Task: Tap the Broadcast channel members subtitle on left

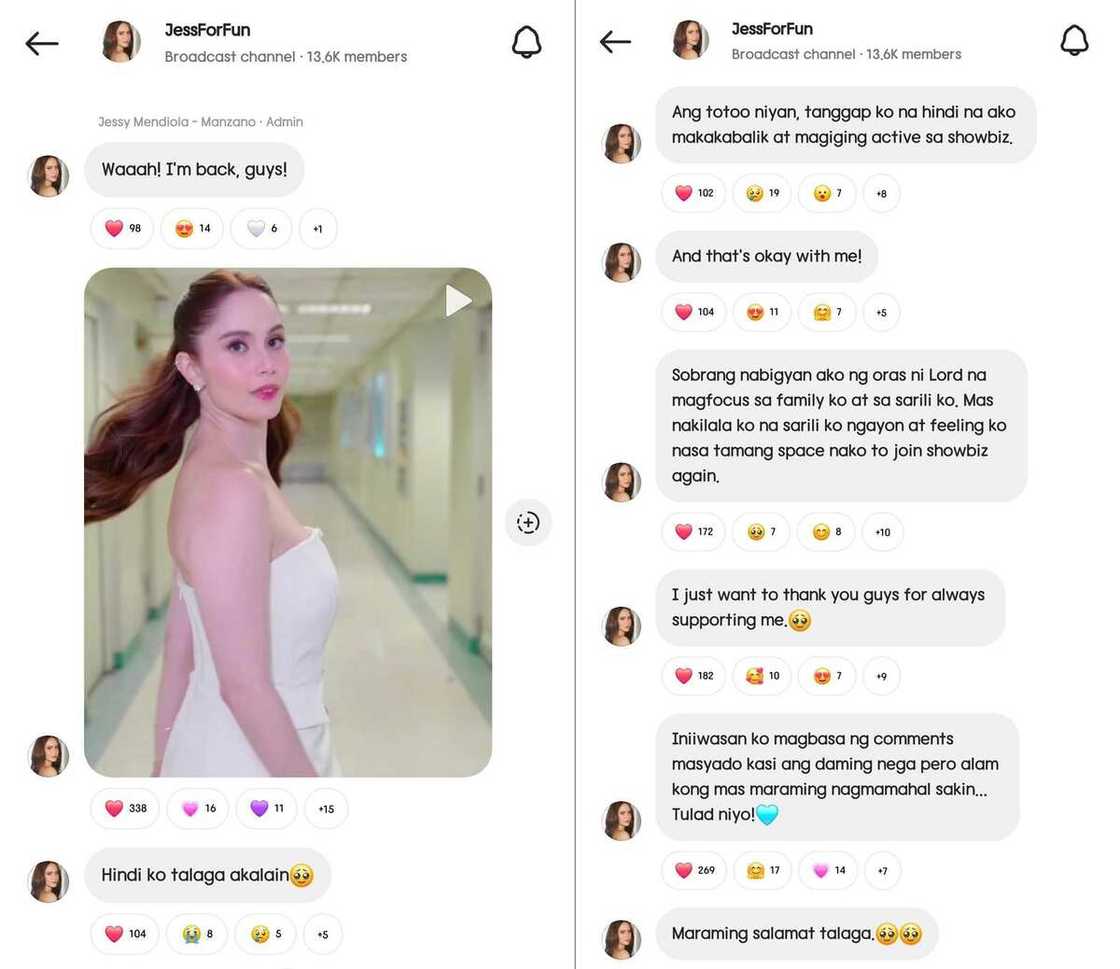Action: [x=285, y=57]
